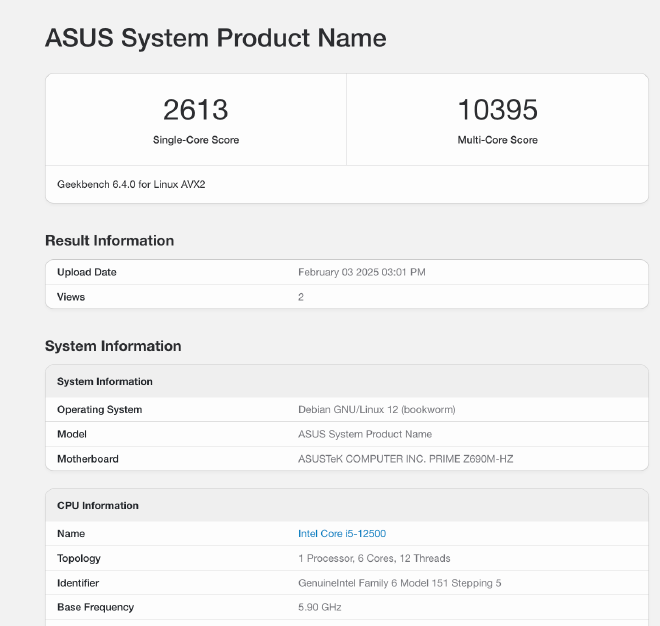The width and height of the screenshot is (660, 626).
Task: Click the Result Information heading
Action: pos(109,240)
